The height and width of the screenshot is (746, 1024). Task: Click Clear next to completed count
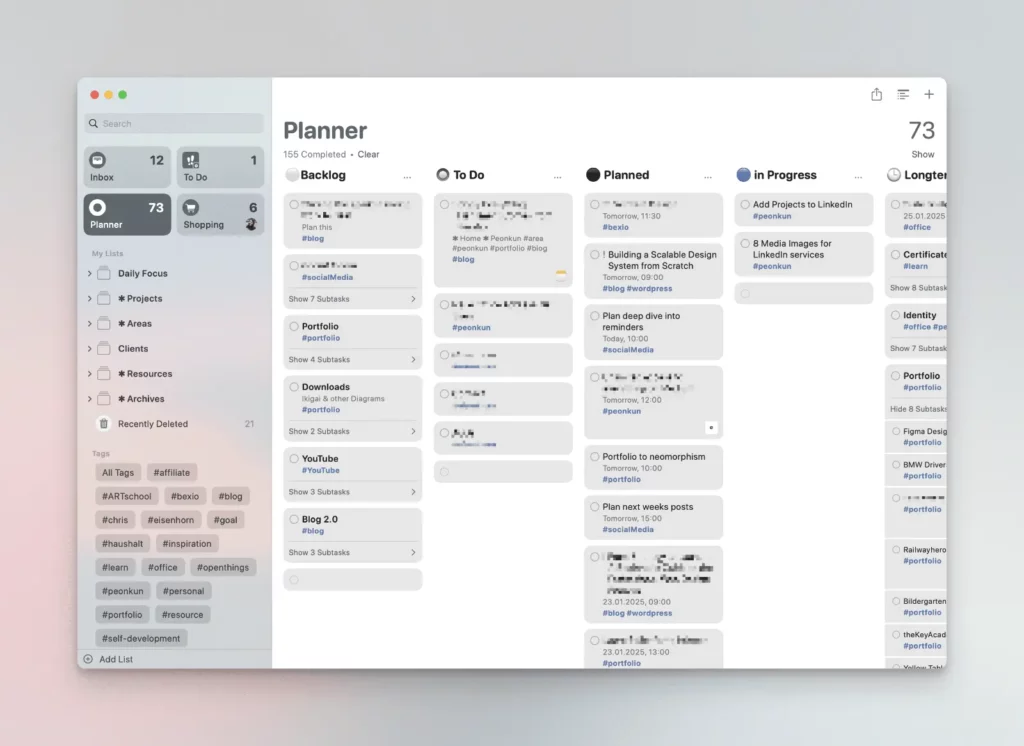coord(368,155)
